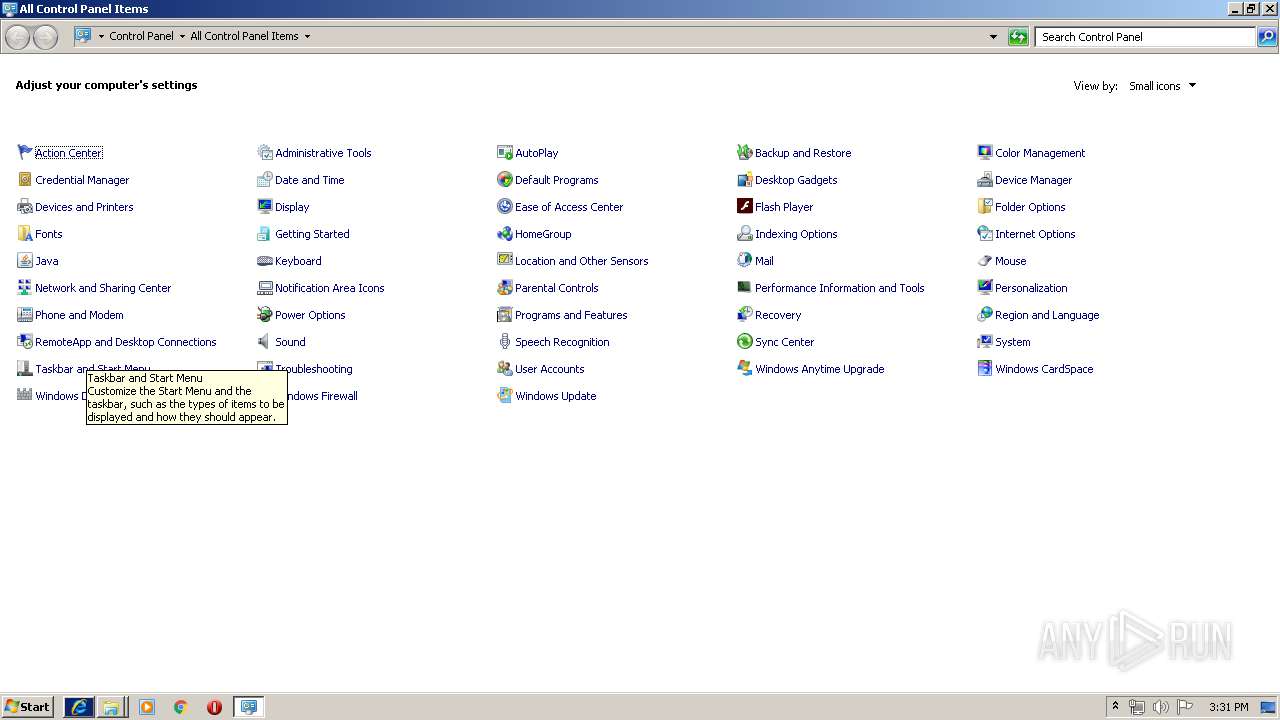This screenshot has height=720, width=1280.
Task: Open Network and Sharing Center link
Action: (103, 288)
